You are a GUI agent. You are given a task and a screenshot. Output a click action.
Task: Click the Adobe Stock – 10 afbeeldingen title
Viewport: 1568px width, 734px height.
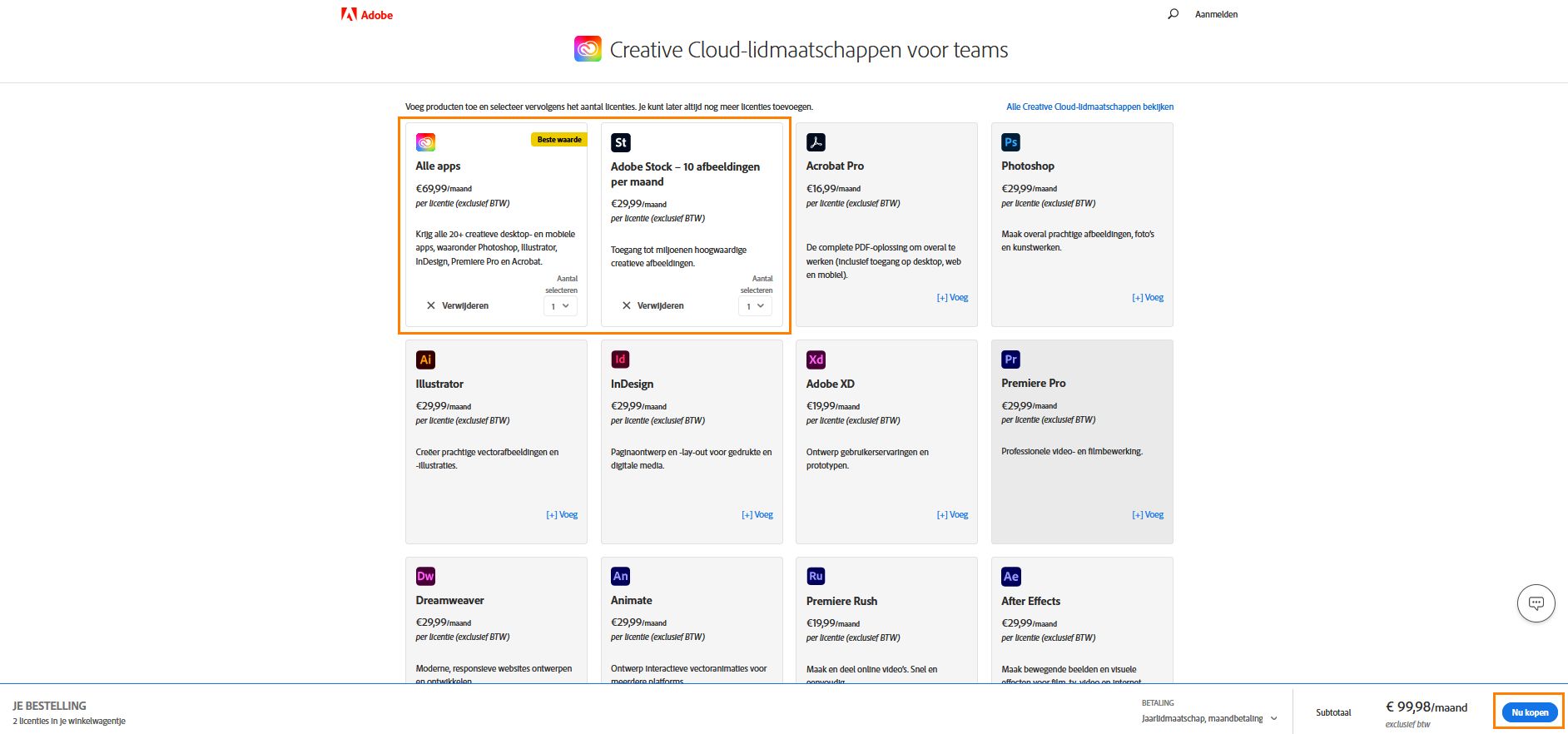(x=685, y=174)
